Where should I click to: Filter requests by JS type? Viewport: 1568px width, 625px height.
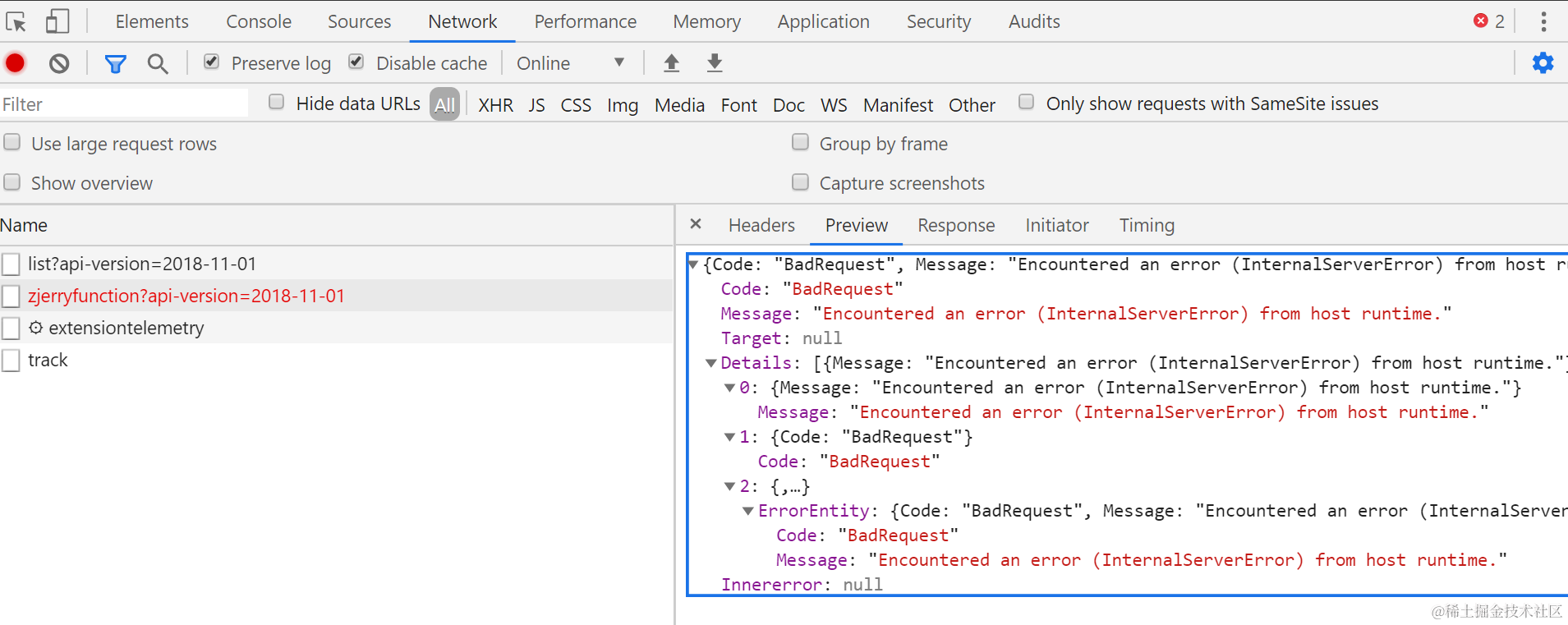(x=536, y=105)
